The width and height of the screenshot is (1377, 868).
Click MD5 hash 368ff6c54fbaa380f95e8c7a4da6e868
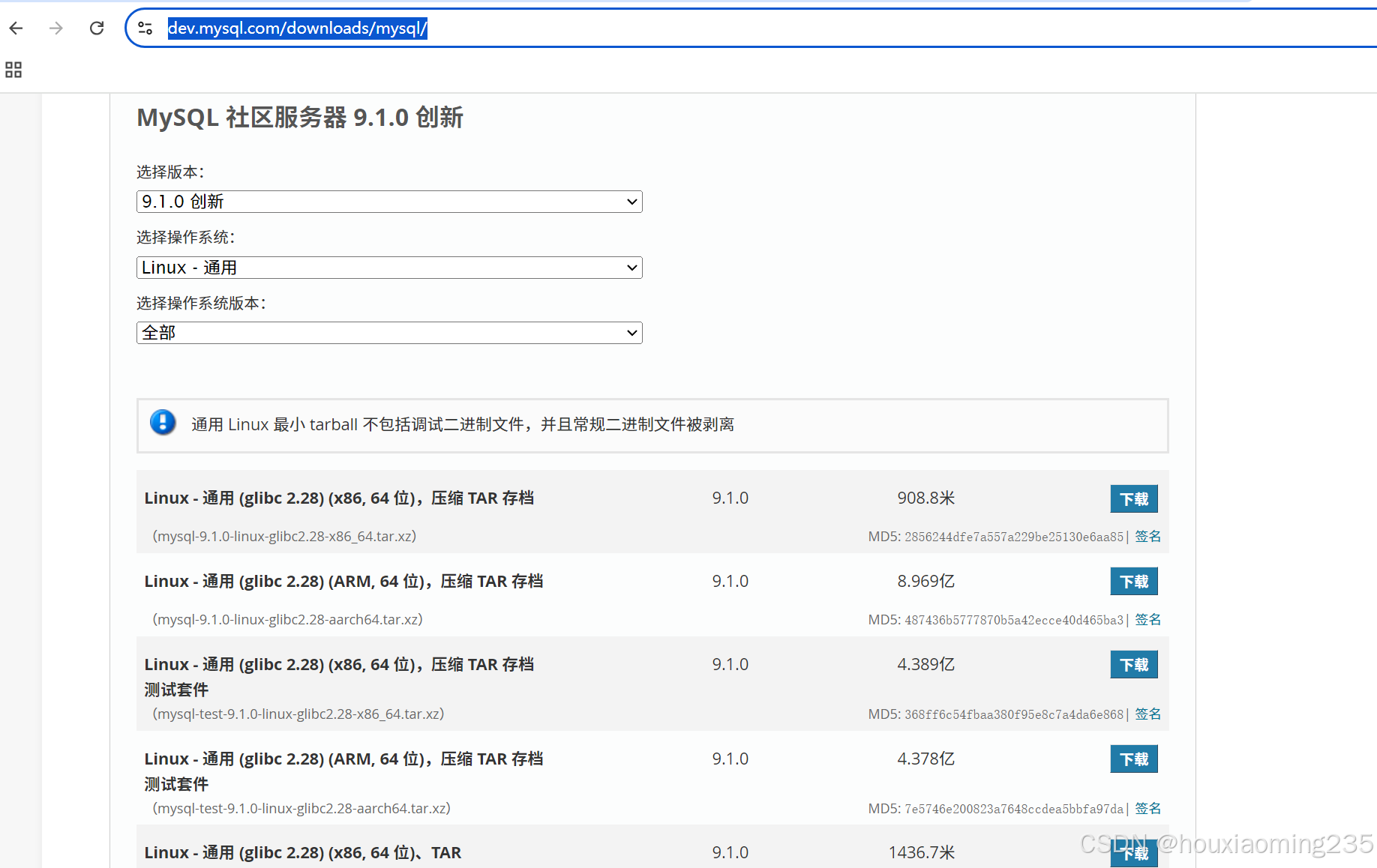[x=1014, y=714]
